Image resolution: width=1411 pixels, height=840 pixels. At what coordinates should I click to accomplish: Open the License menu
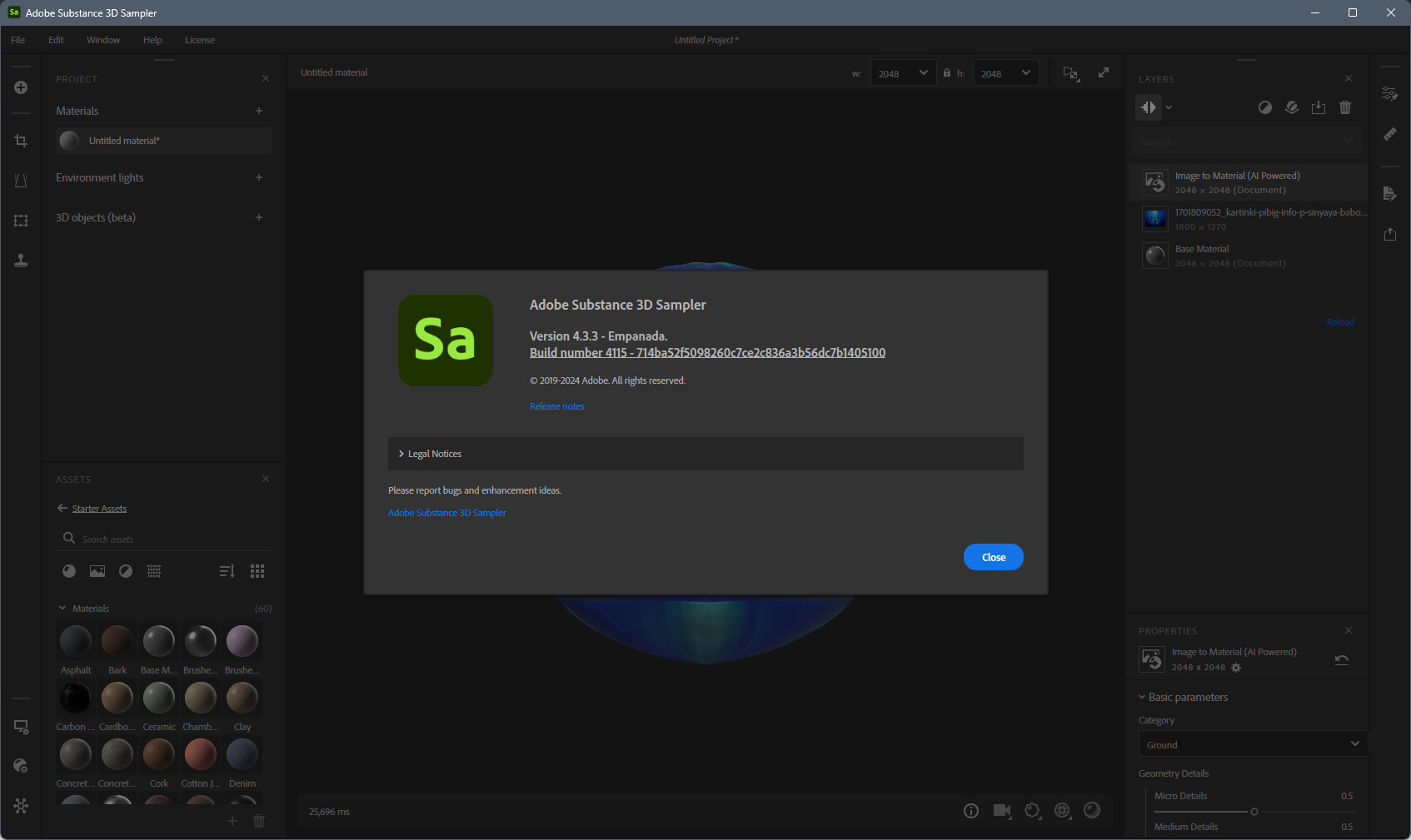pyautogui.click(x=200, y=40)
